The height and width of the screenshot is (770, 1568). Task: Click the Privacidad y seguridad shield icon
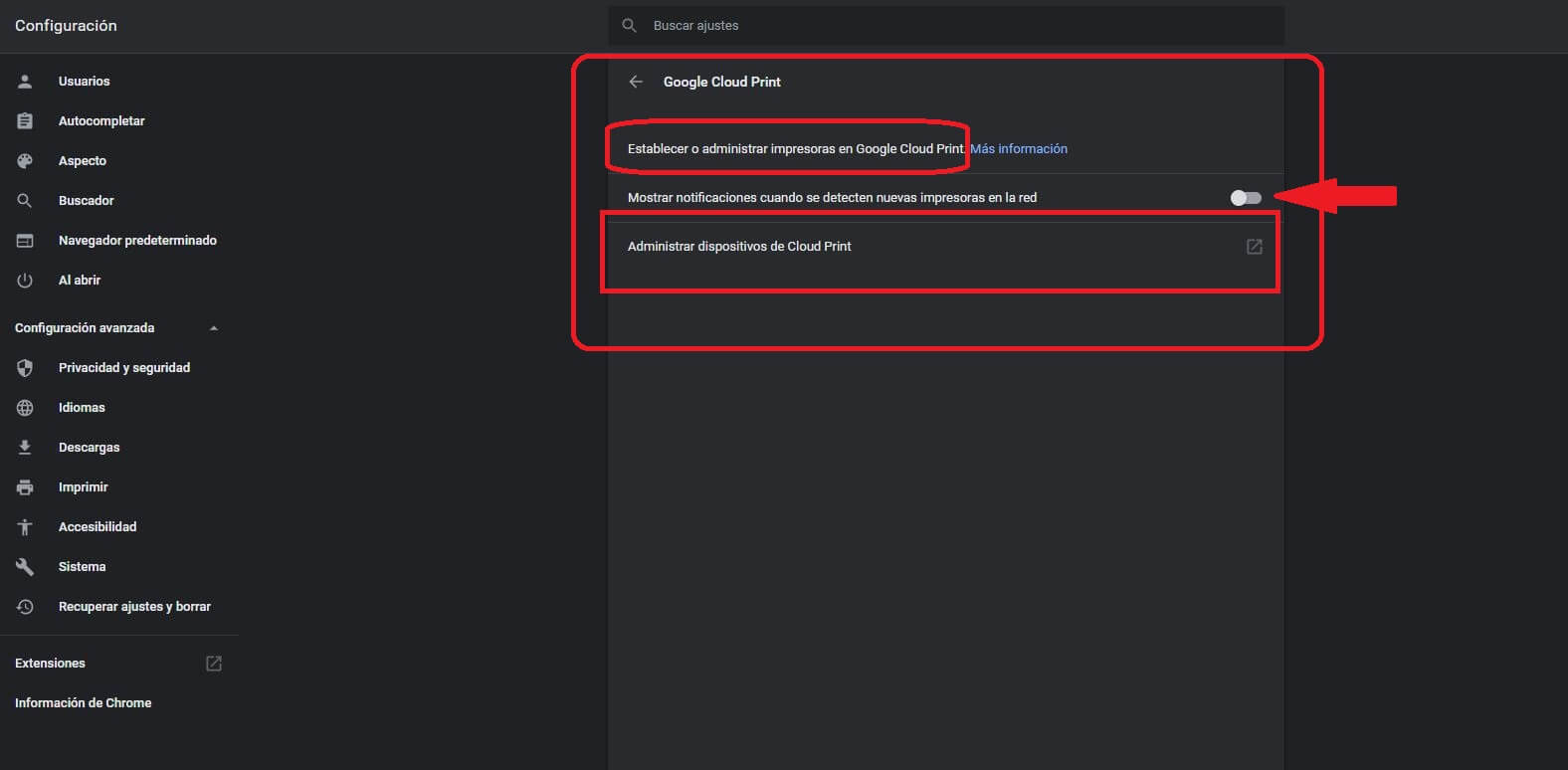[x=25, y=368]
